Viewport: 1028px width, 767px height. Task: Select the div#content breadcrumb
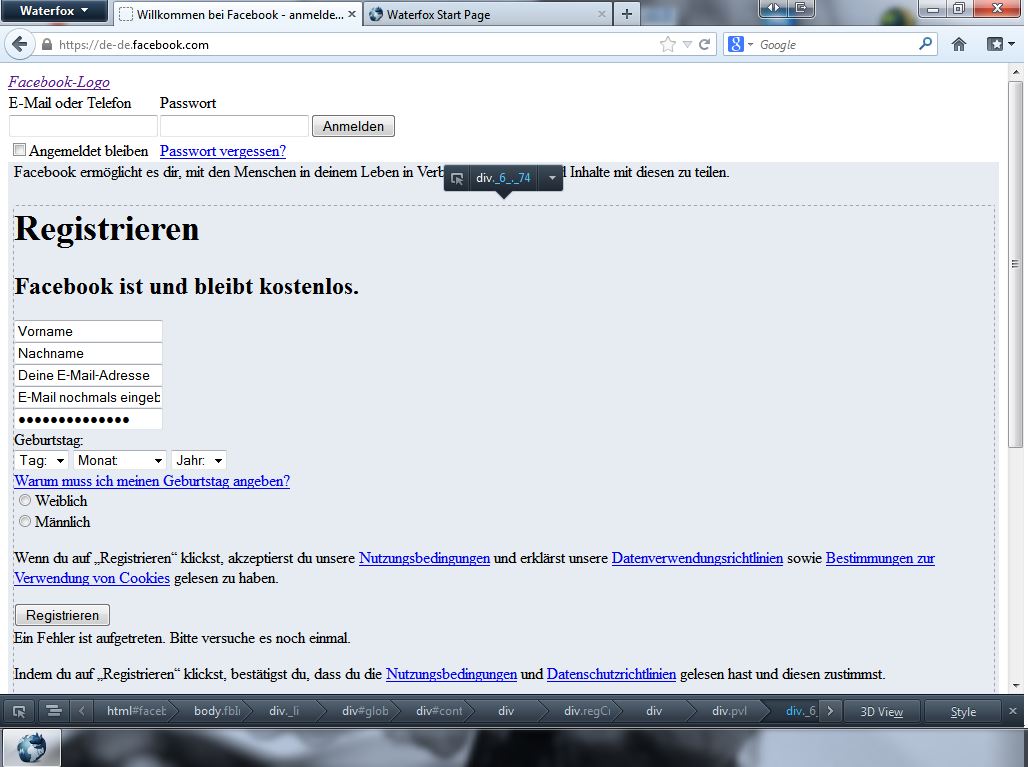[x=439, y=711]
